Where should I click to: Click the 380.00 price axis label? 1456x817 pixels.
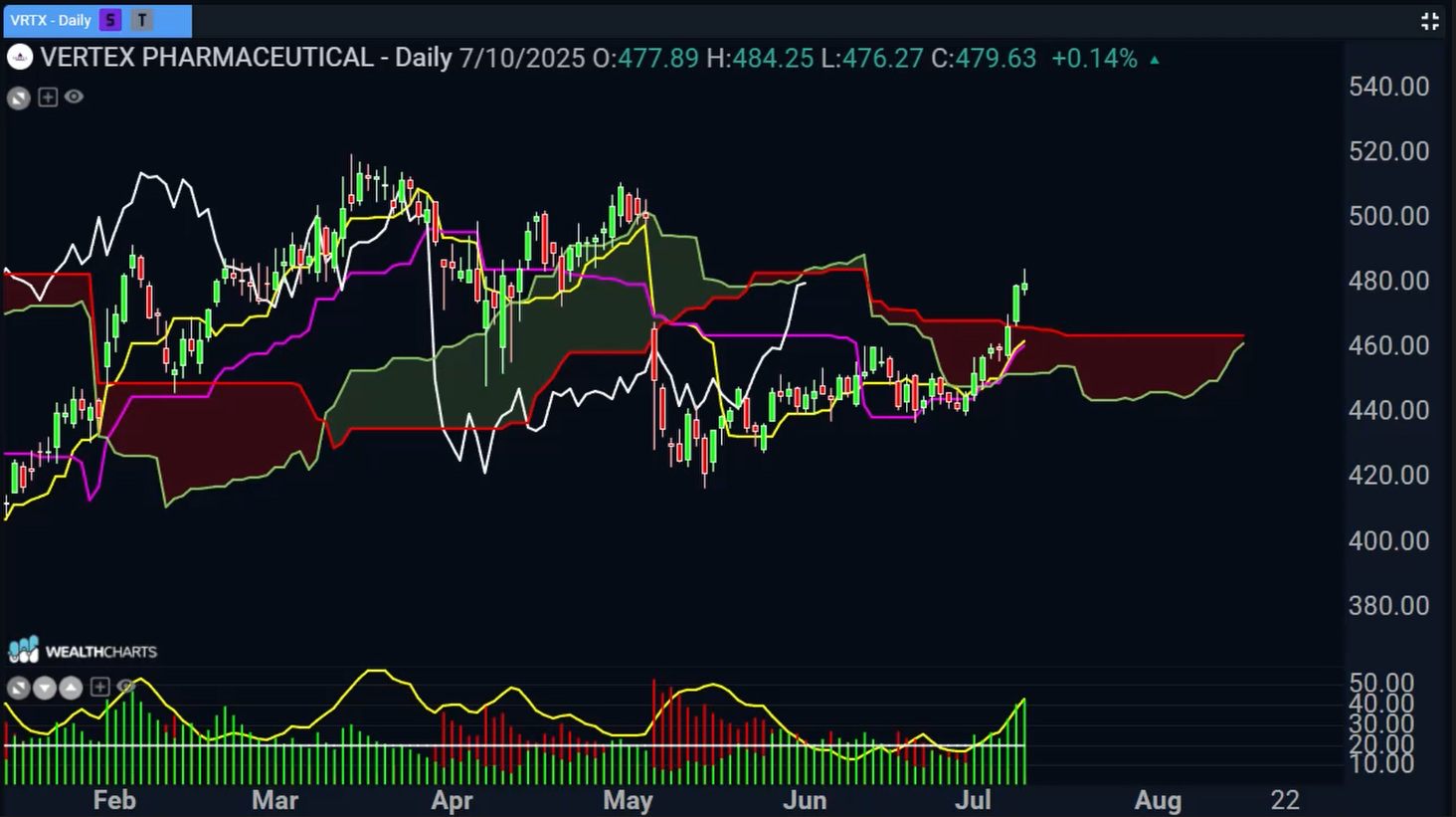coord(1388,605)
